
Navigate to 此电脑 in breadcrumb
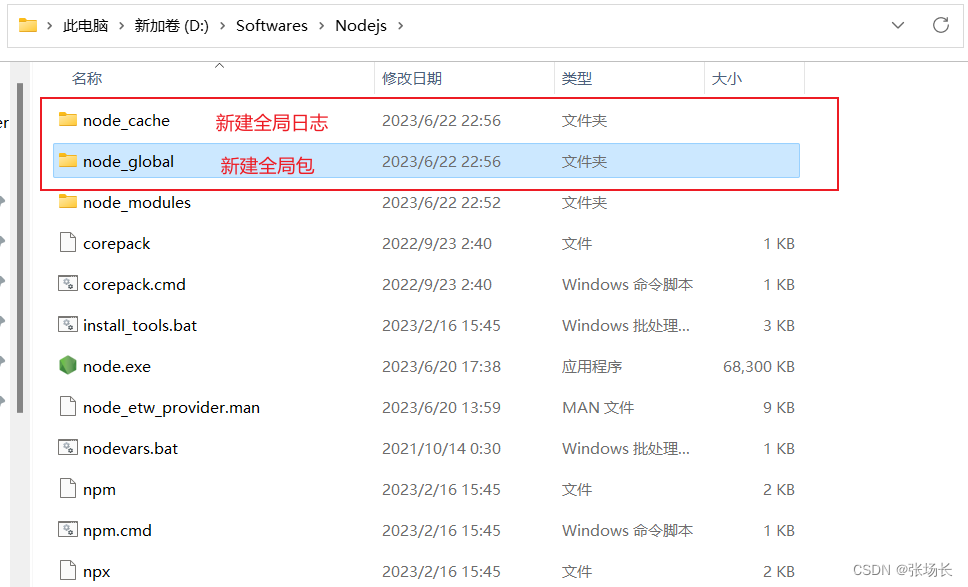(88, 25)
